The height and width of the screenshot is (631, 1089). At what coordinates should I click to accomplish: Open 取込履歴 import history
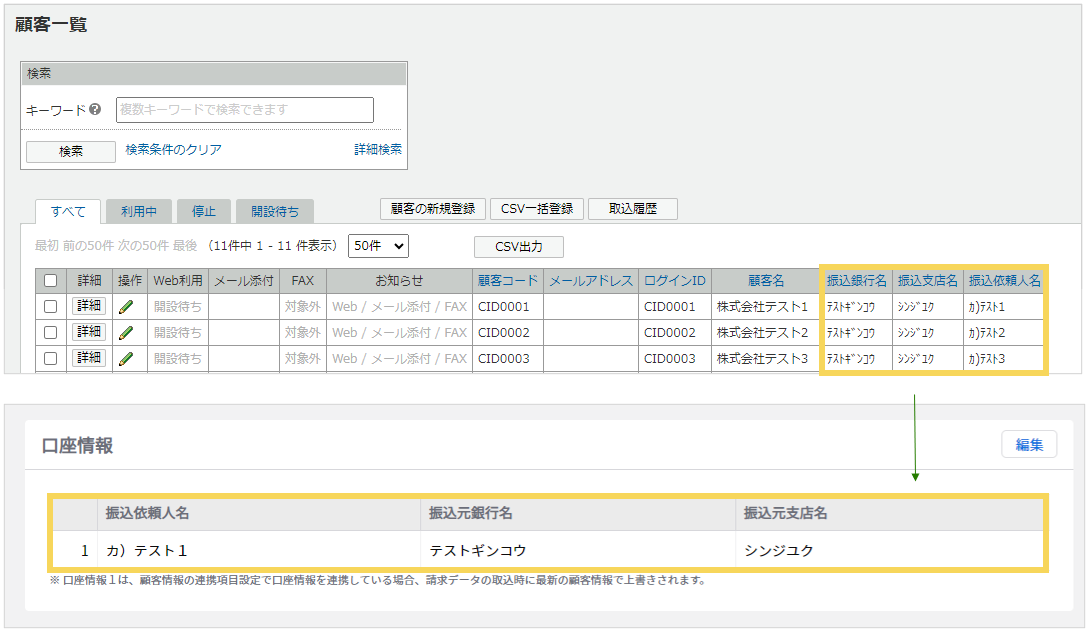[x=633, y=209]
